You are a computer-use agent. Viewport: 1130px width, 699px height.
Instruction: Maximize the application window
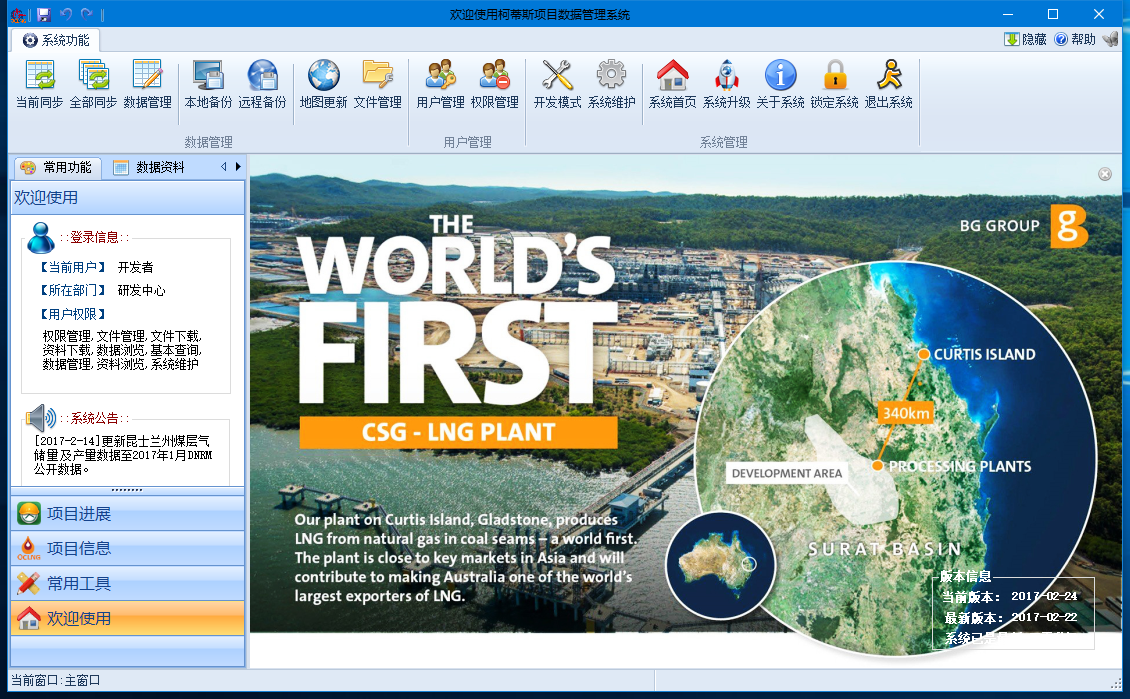[x=1053, y=14]
